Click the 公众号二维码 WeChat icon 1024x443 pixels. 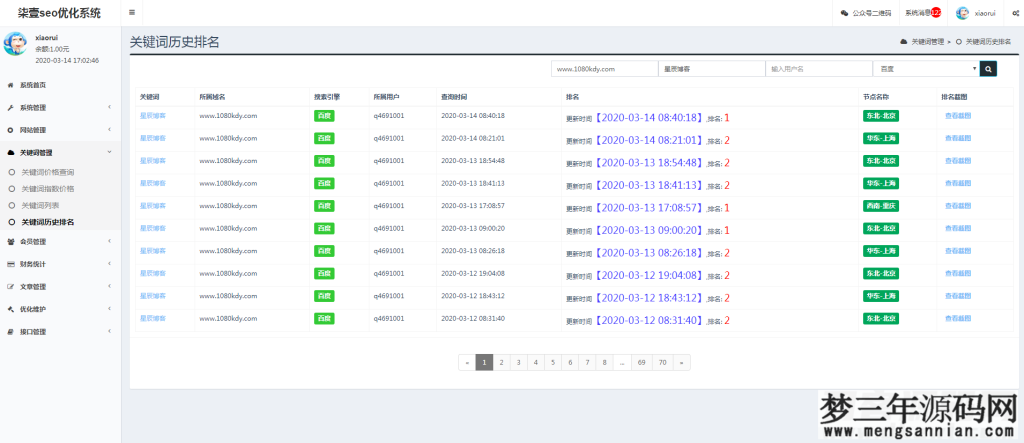click(x=845, y=13)
